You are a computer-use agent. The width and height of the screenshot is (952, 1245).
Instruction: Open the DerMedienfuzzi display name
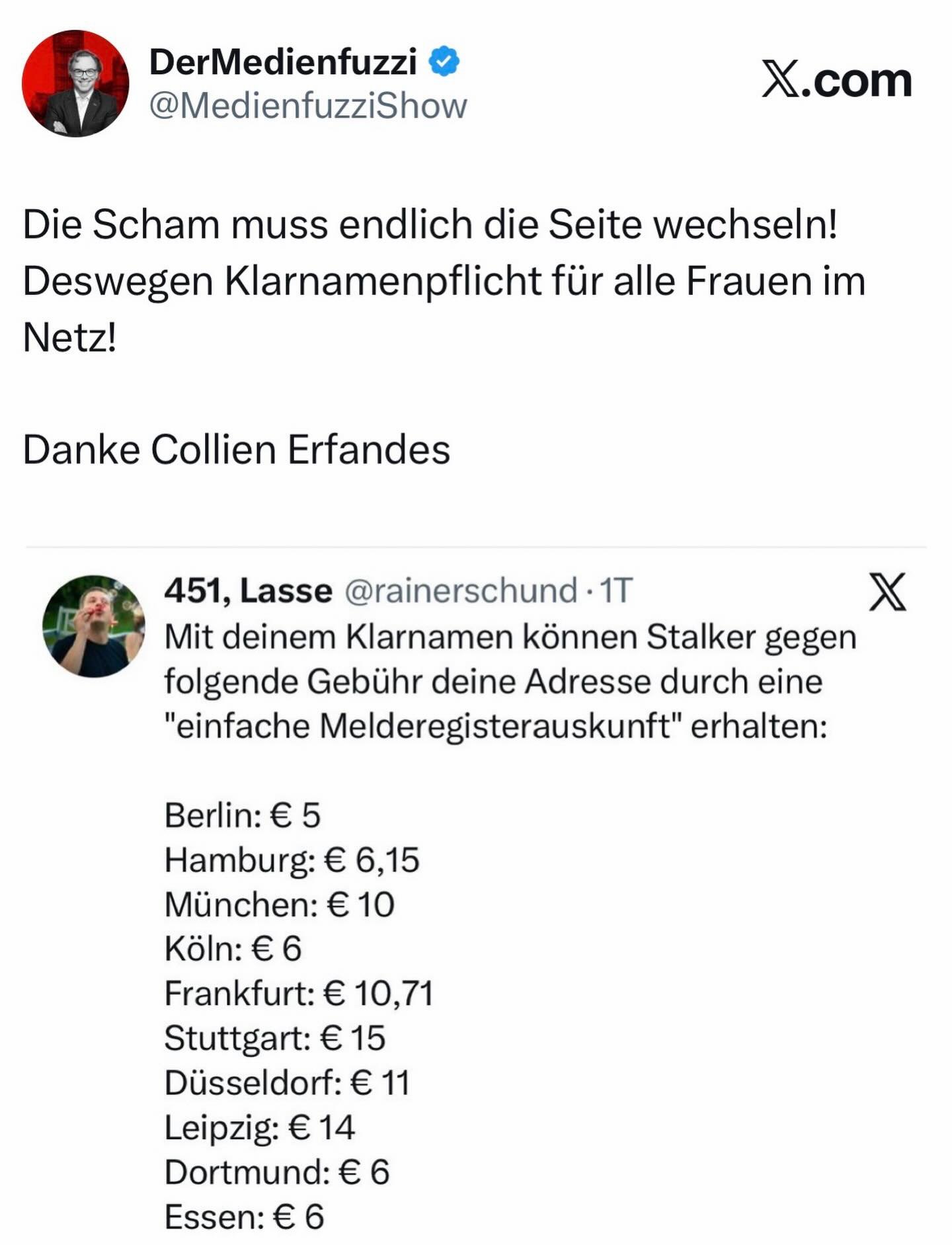(283, 62)
